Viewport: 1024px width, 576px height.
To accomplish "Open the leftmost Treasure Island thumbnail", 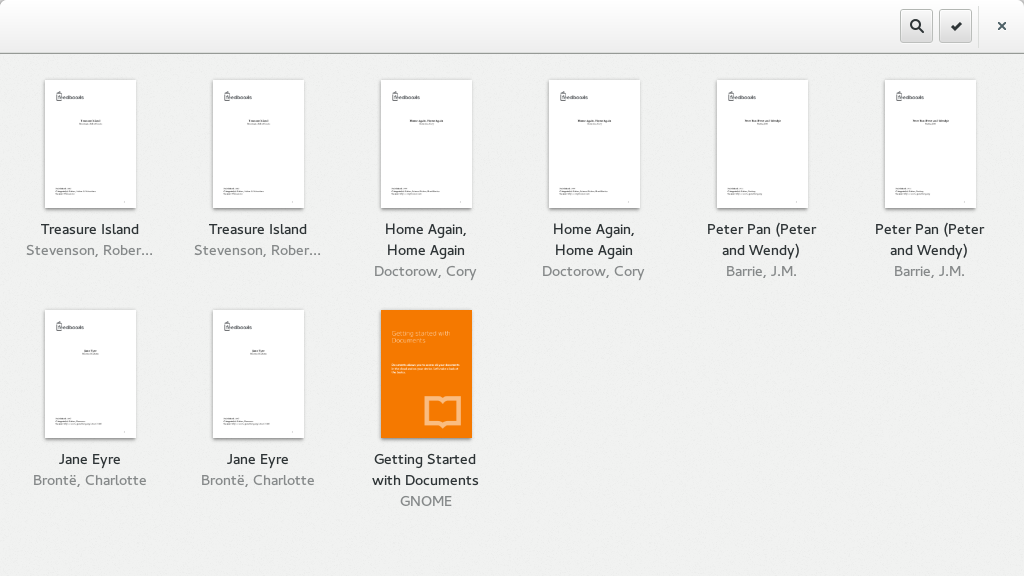I will (x=90, y=144).
